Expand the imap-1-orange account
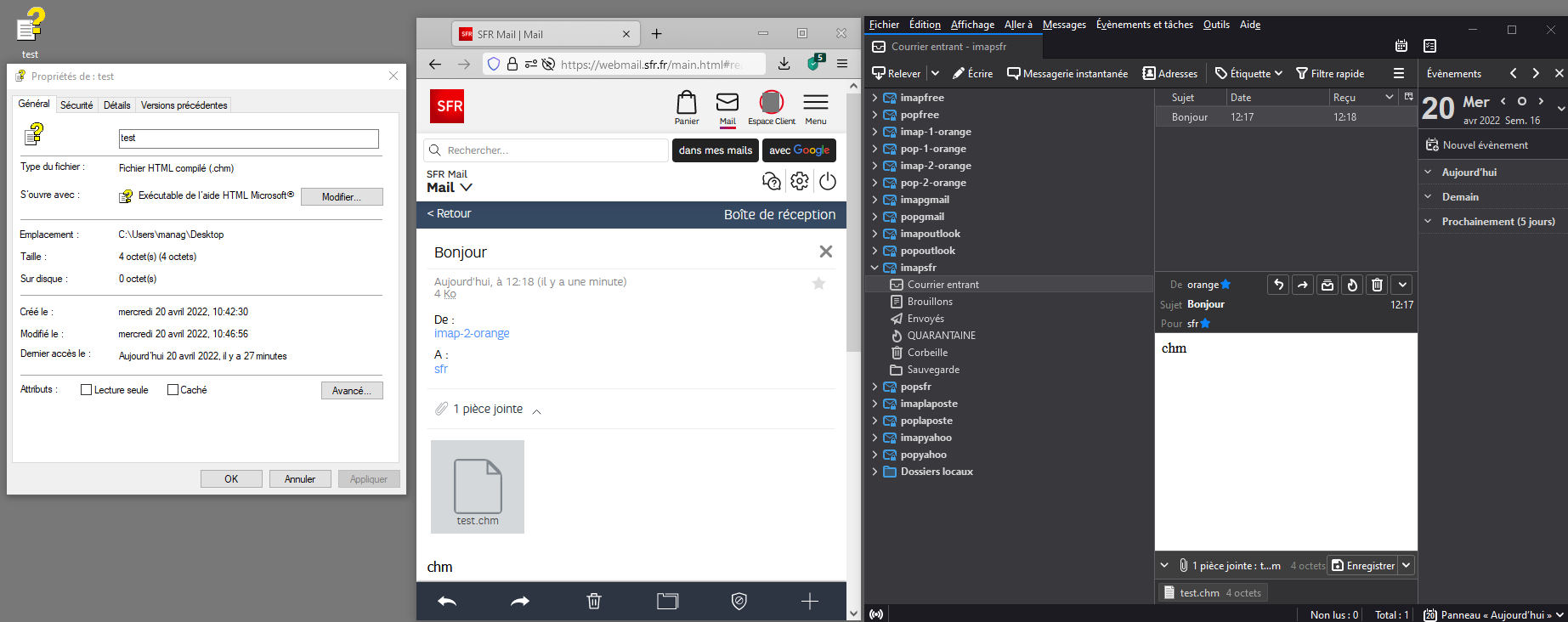Viewport: 1568px width, 622px height. [875, 132]
